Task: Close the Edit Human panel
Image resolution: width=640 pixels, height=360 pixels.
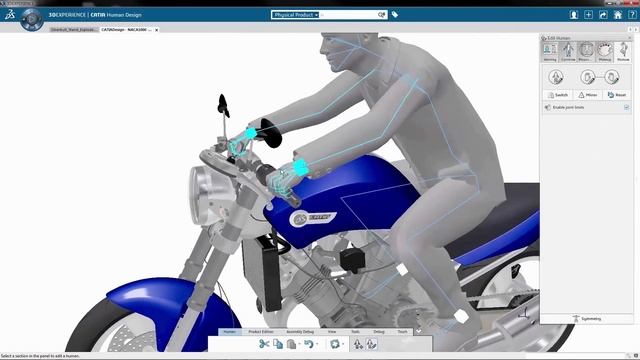Action: point(629,38)
